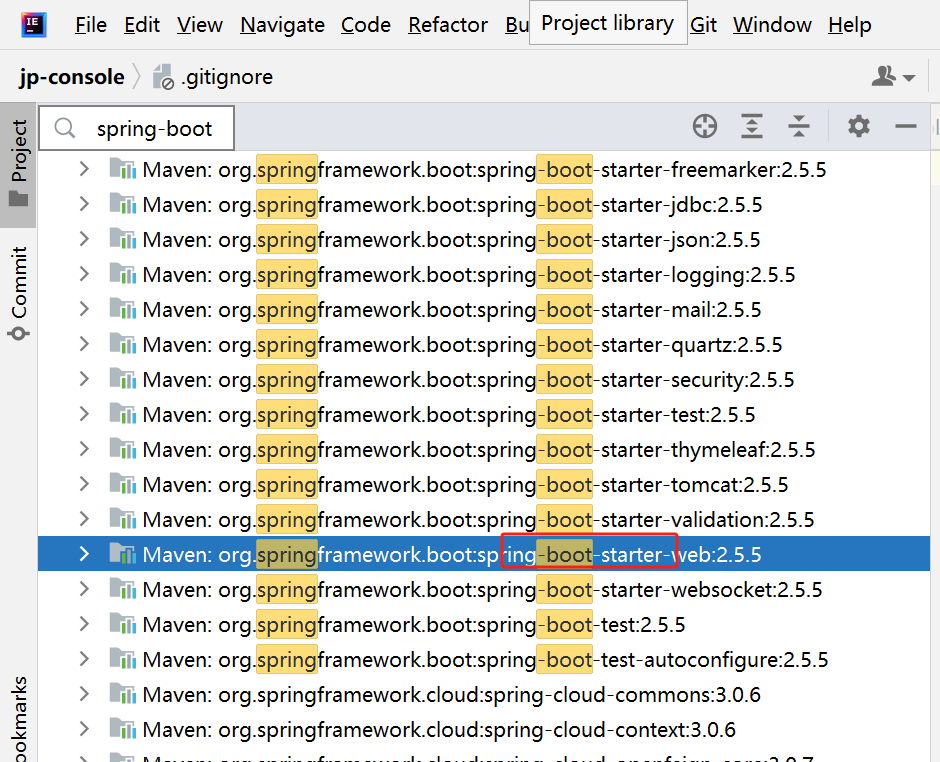940x762 pixels.
Task: Click library icon of spring-boot-starter-json
Action: [123, 239]
